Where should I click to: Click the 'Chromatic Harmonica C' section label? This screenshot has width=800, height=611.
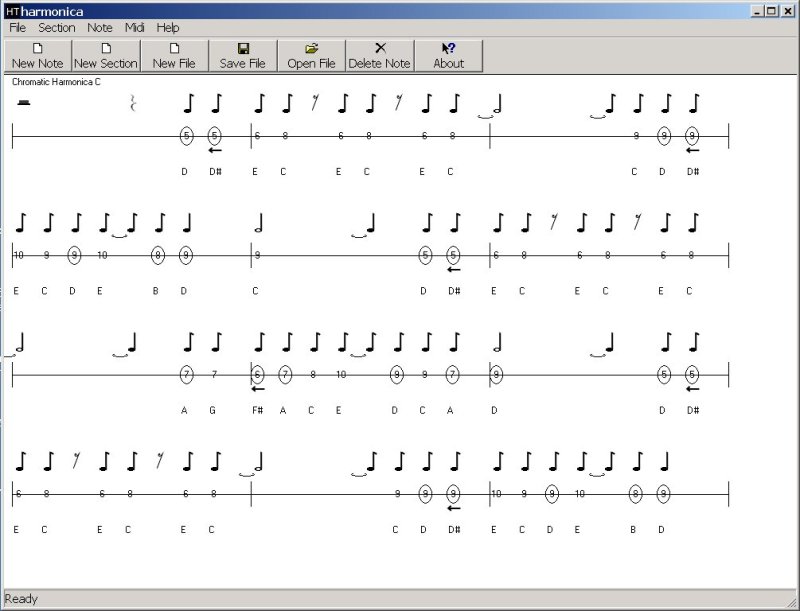[x=56, y=82]
